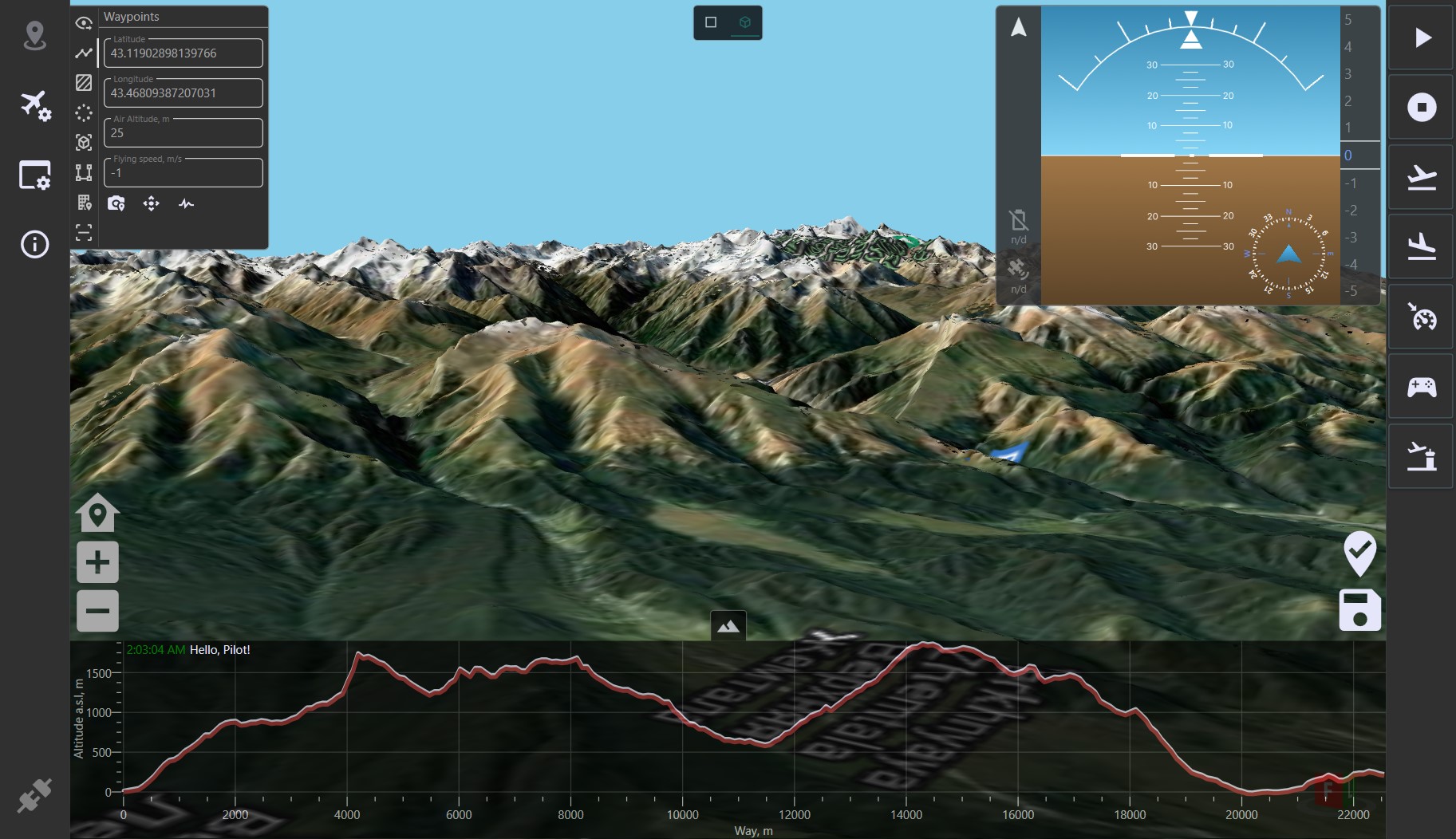Click the Air Altitude input field

coord(183,133)
